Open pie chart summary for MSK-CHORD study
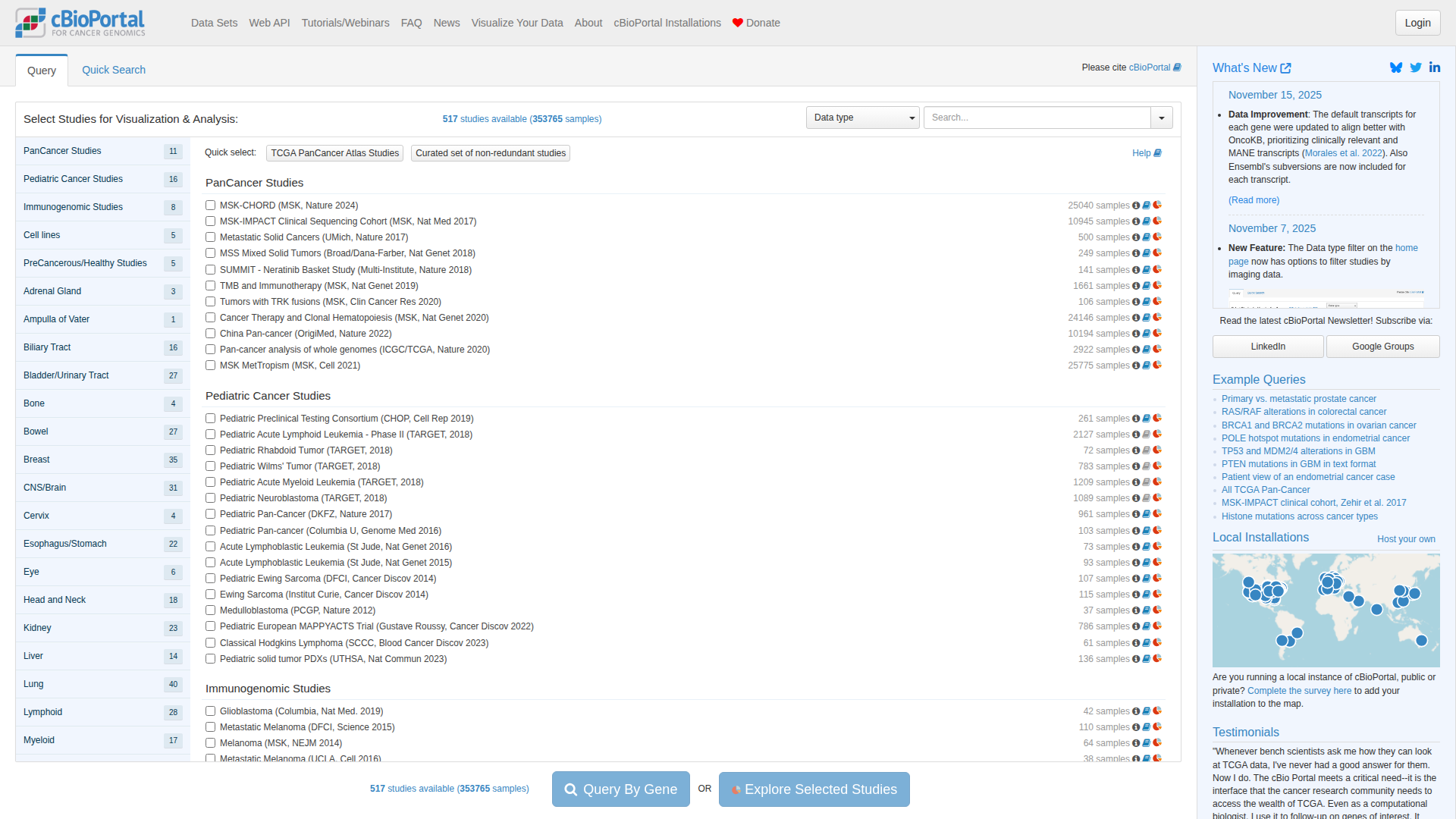This screenshot has width=1456, height=819. point(1157,206)
